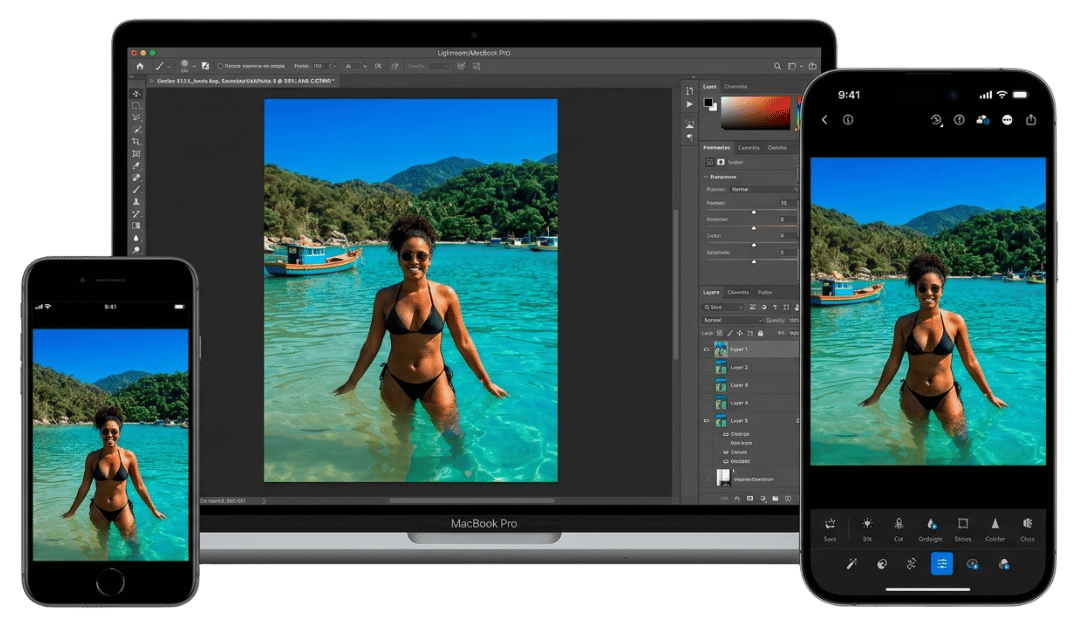Select the Rectangular Marquee tool
This screenshot has height=629, width=1080.
137,105
